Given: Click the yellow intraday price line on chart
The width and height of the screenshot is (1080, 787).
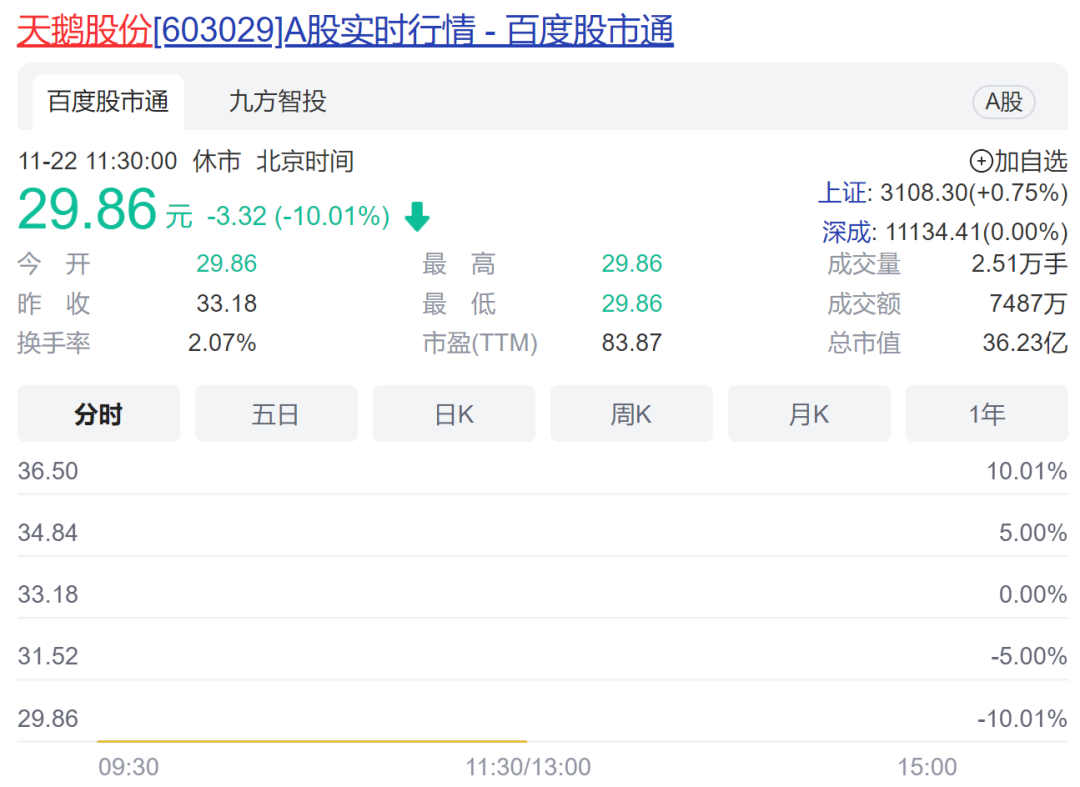Looking at the screenshot, I should pyautogui.click(x=312, y=742).
